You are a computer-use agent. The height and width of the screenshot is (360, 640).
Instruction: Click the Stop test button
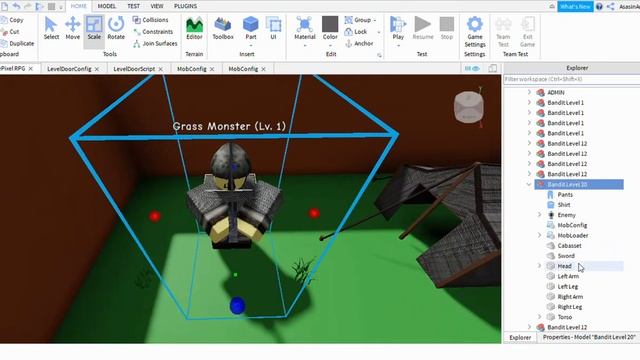(447, 28)
